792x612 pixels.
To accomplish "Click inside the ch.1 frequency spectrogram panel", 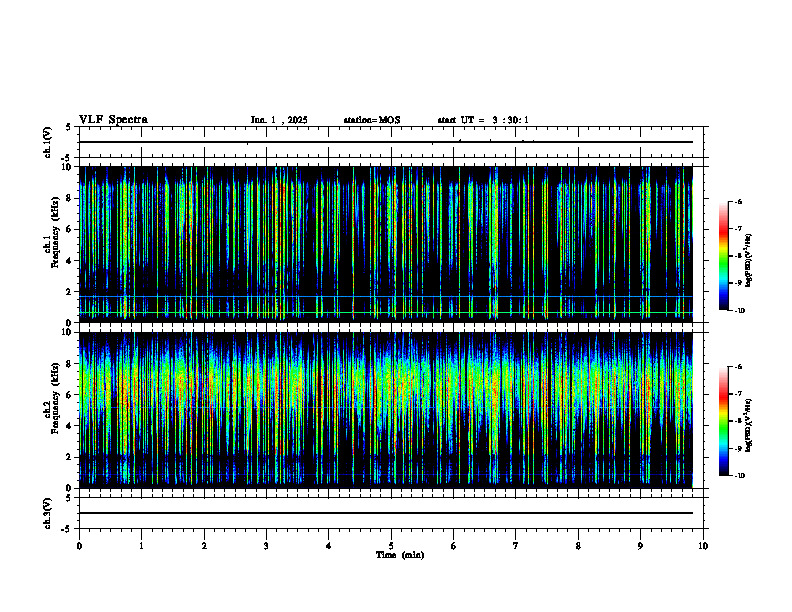I will tap(386, 244).
